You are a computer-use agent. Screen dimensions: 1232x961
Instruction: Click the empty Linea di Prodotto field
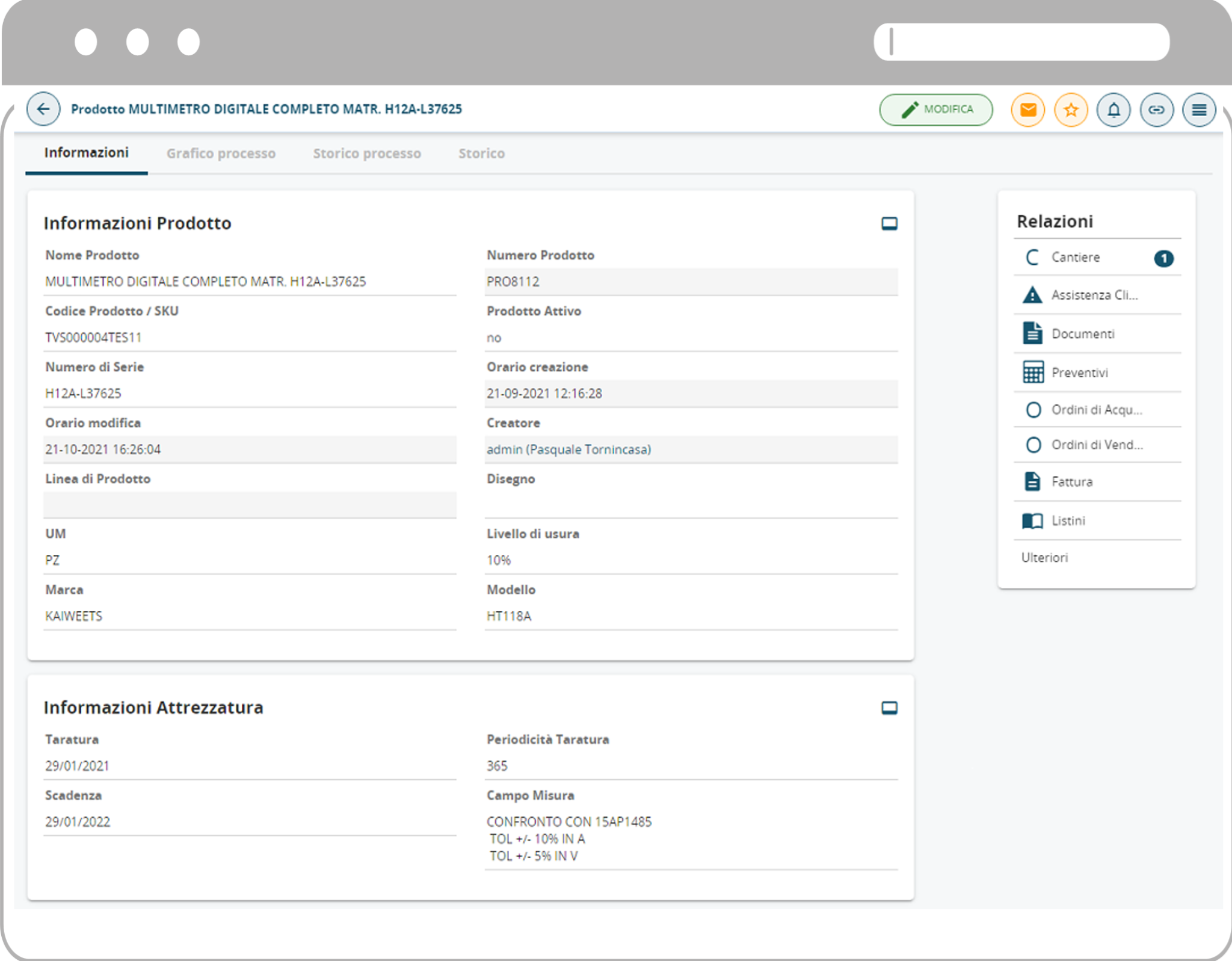tap(250, 505)
